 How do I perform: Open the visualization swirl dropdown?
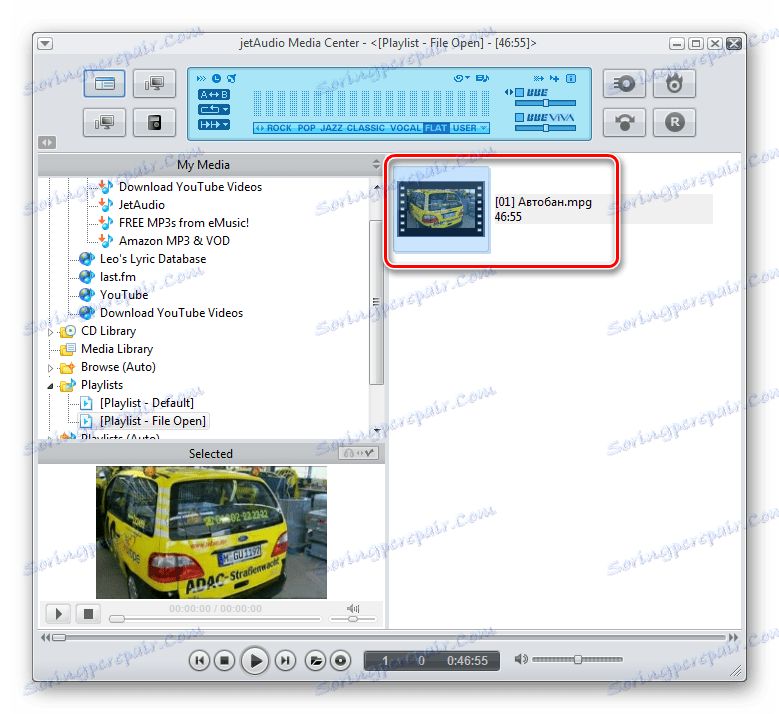click(462, 79)
